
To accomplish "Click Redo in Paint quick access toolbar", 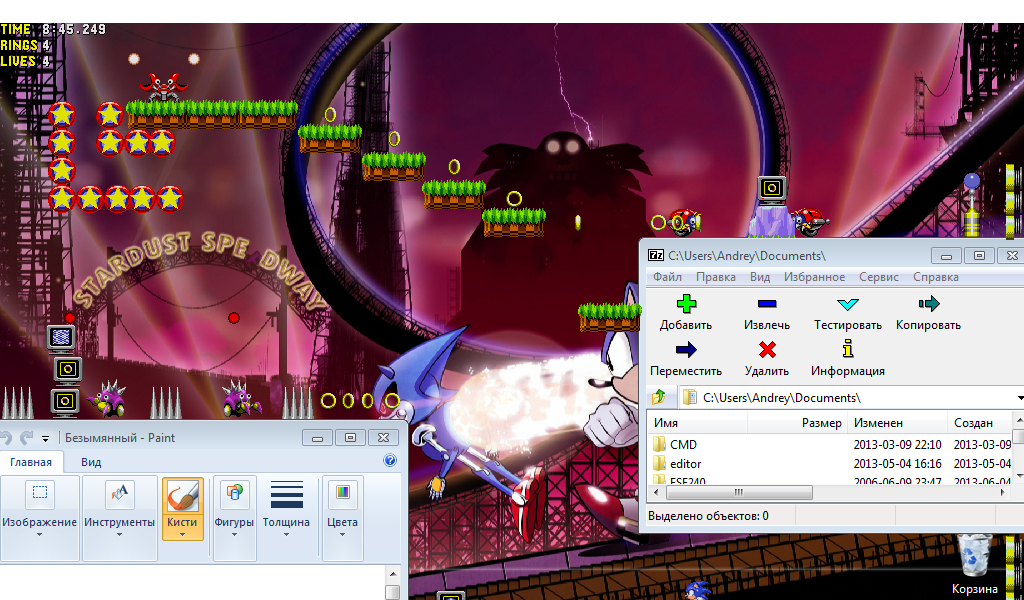I will 26,437.
